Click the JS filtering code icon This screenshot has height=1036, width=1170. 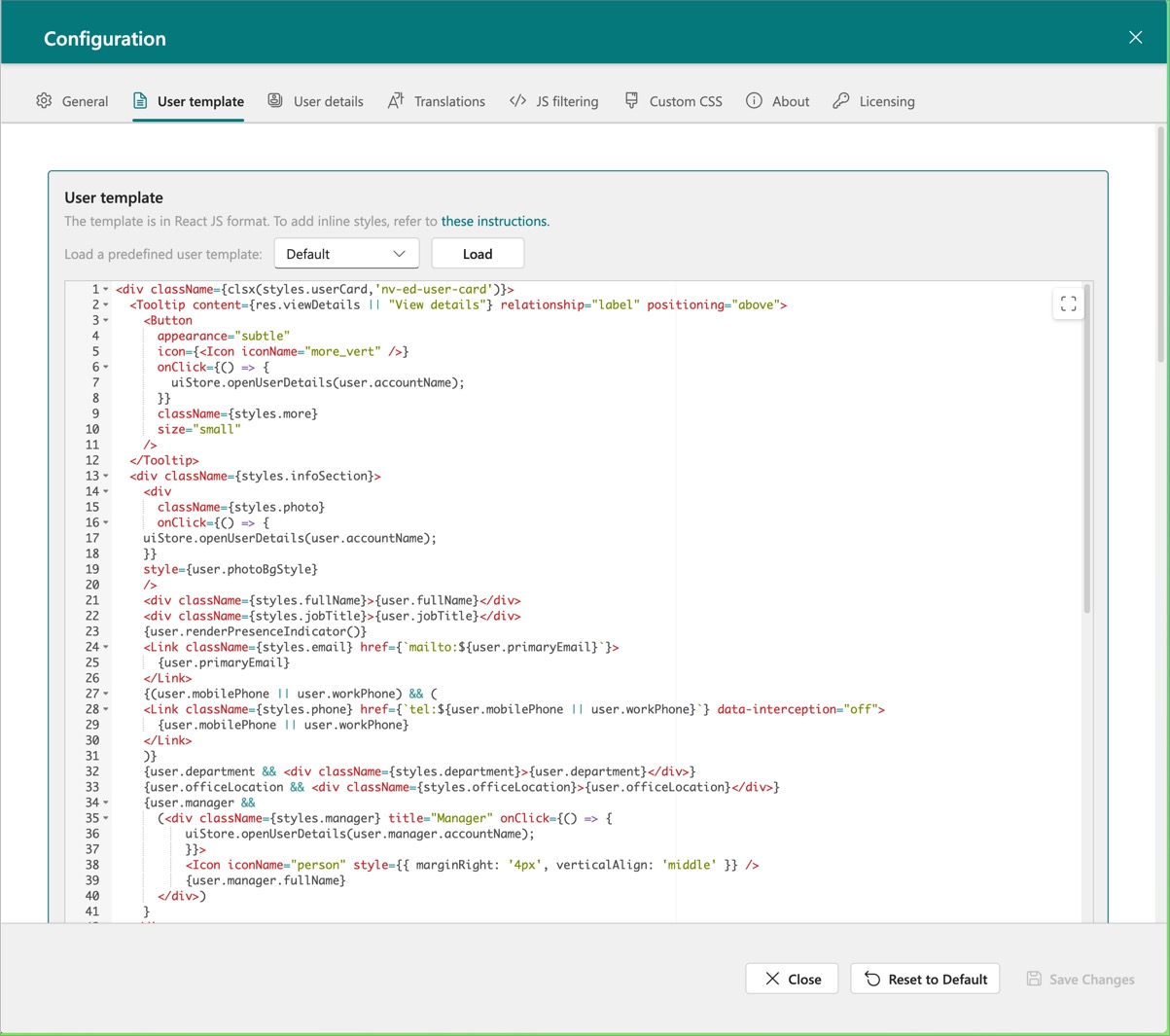coord(517,101)
